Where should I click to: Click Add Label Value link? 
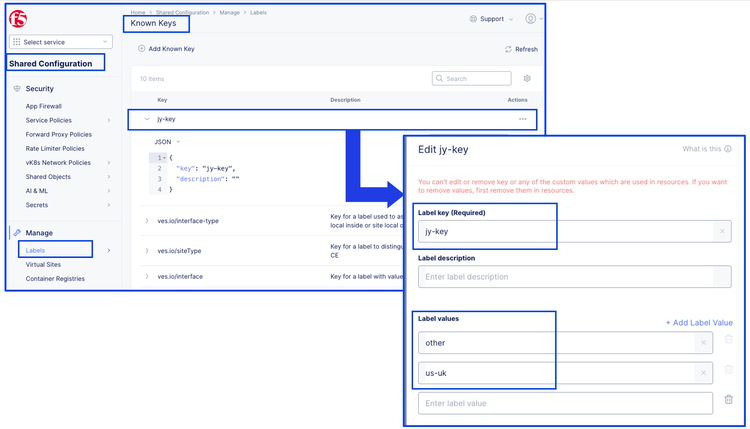point(699,323)
